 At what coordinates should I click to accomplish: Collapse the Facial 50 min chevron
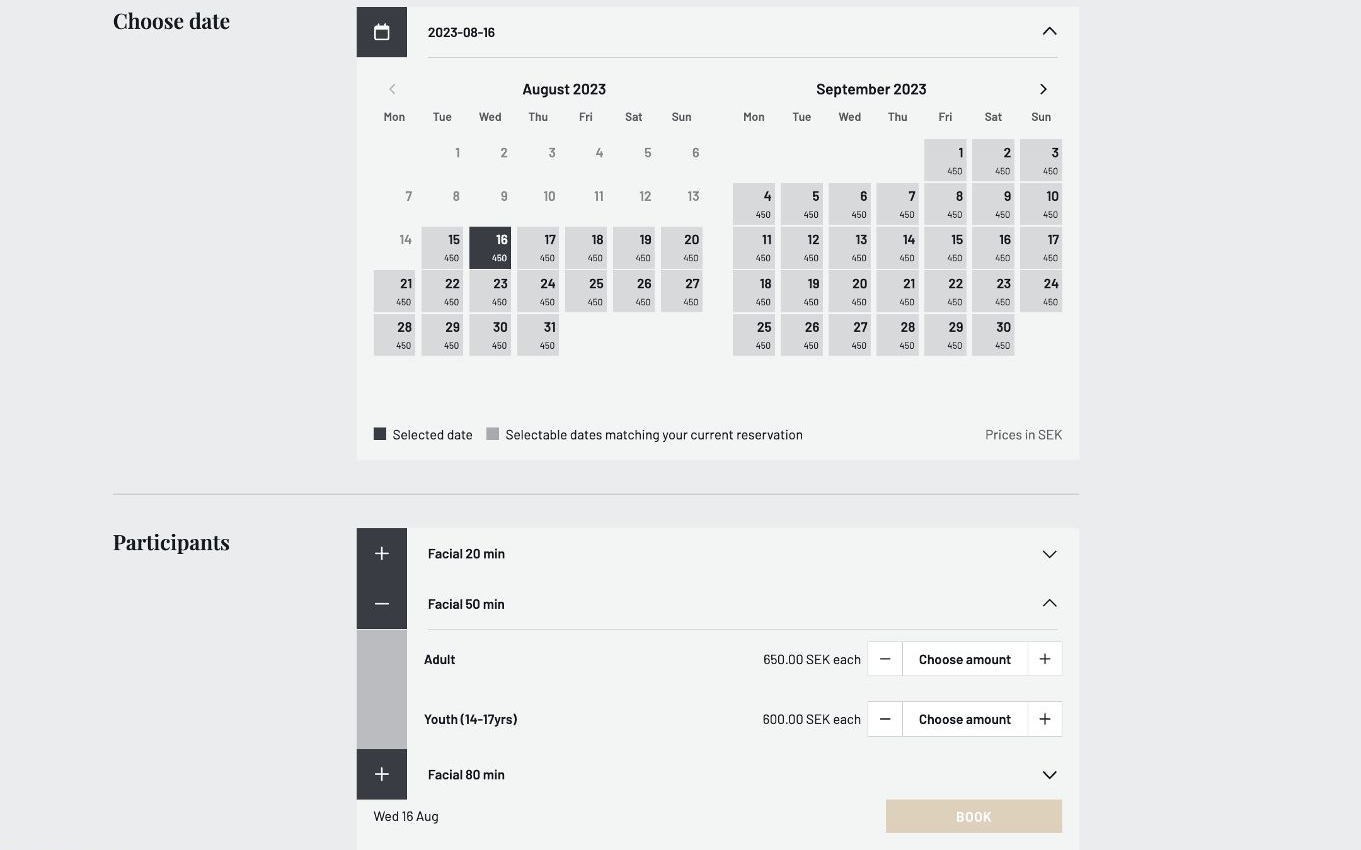point(1049,603)
